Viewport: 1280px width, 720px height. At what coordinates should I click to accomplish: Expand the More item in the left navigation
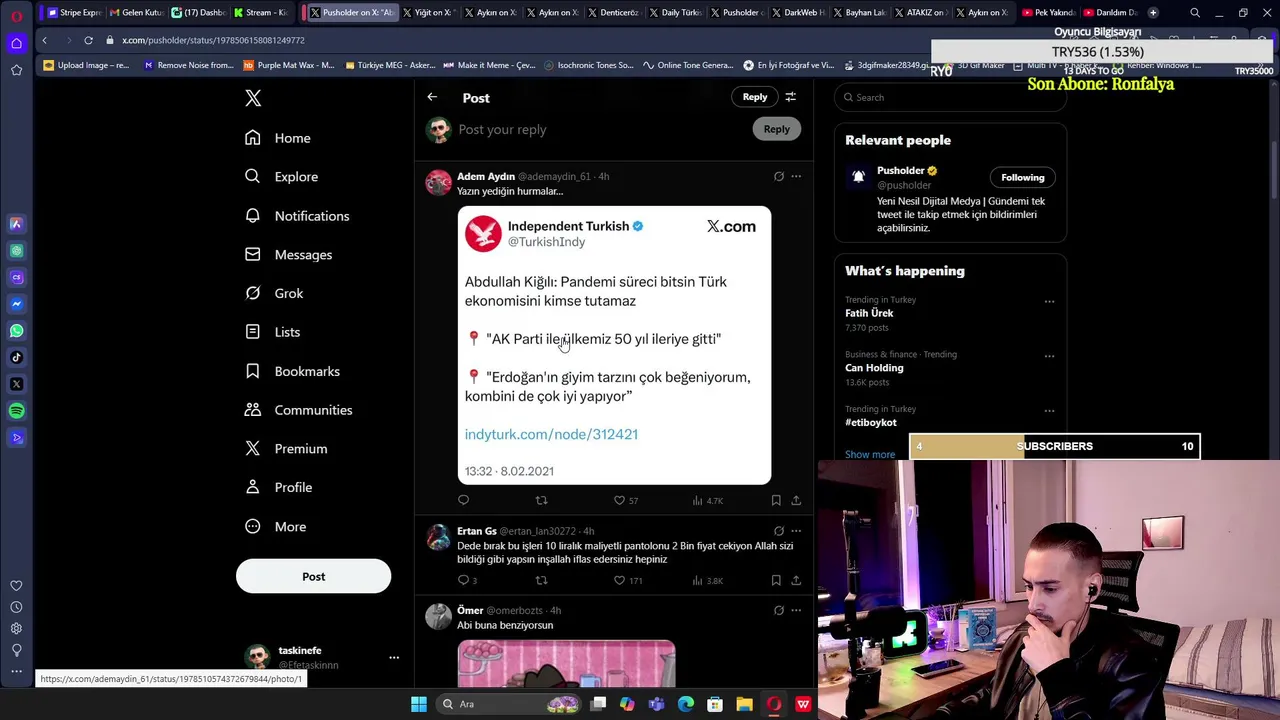click(x=276, y=527)
